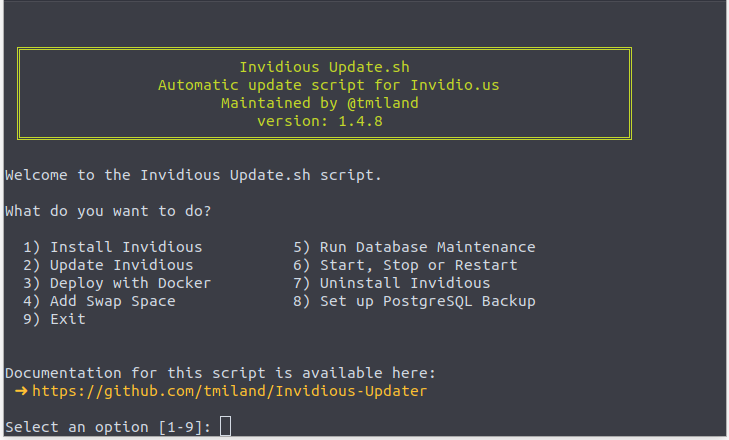This screenshot has height=440, width=729.
Task: Click 'Maintained by @tmiland' text
Action: point(320,103)
